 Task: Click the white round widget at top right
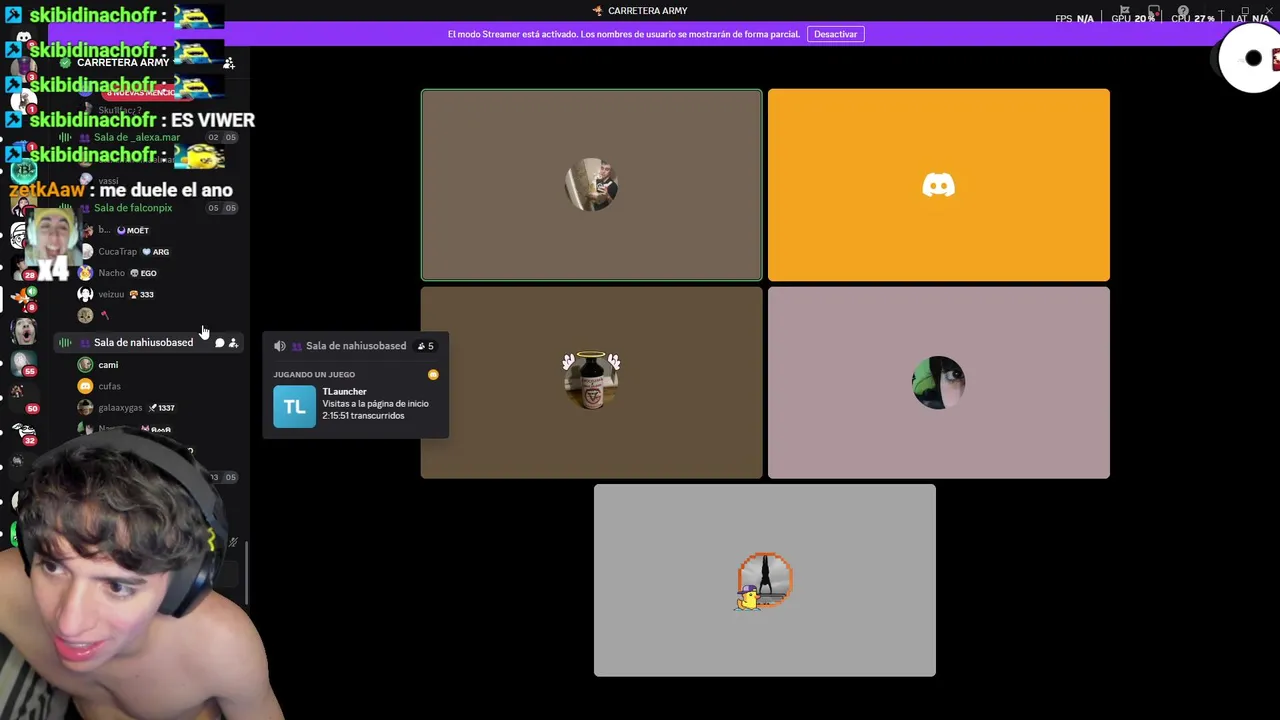pos(1252,59)
